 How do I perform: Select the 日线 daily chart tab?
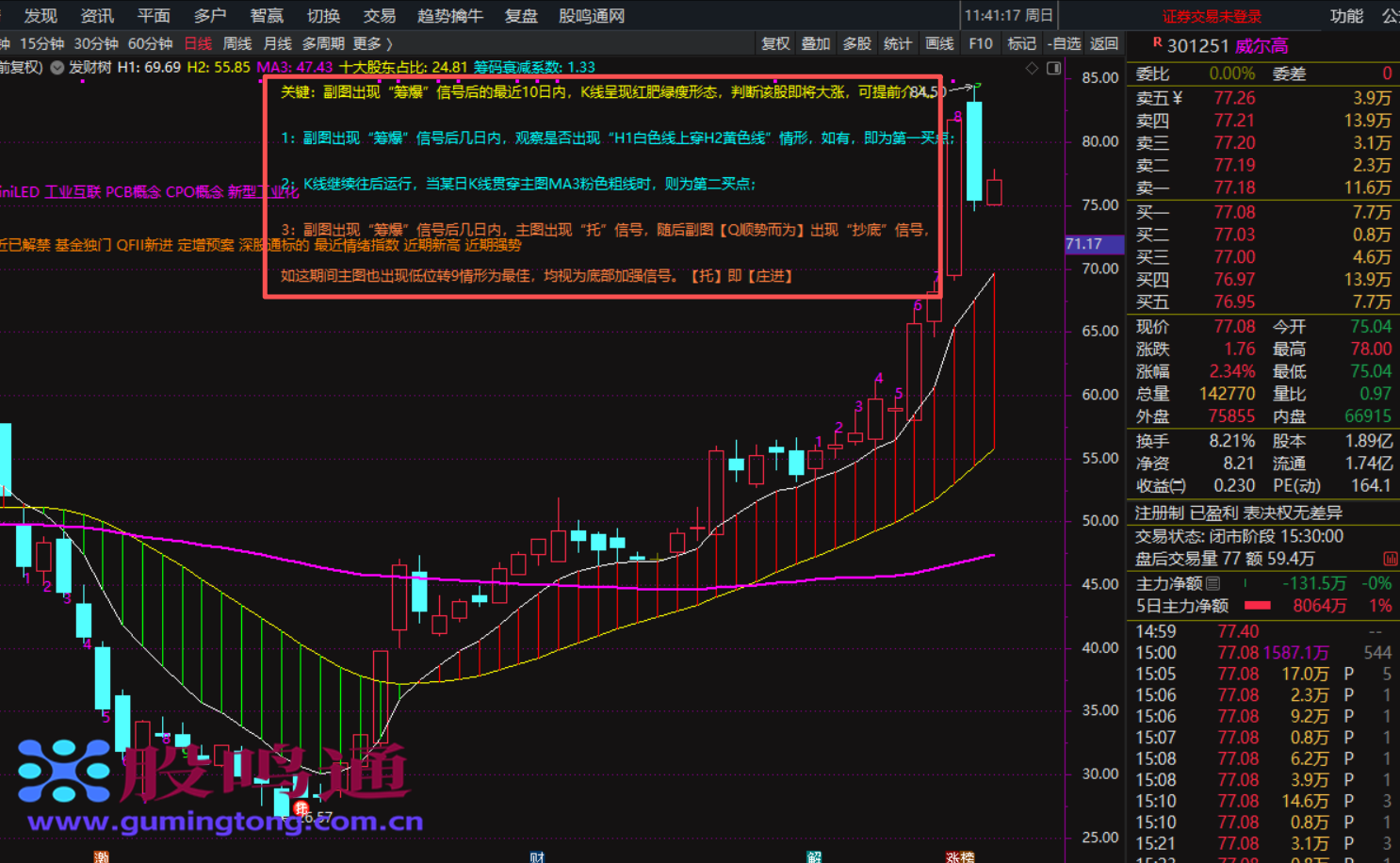(x=198, y=43)
